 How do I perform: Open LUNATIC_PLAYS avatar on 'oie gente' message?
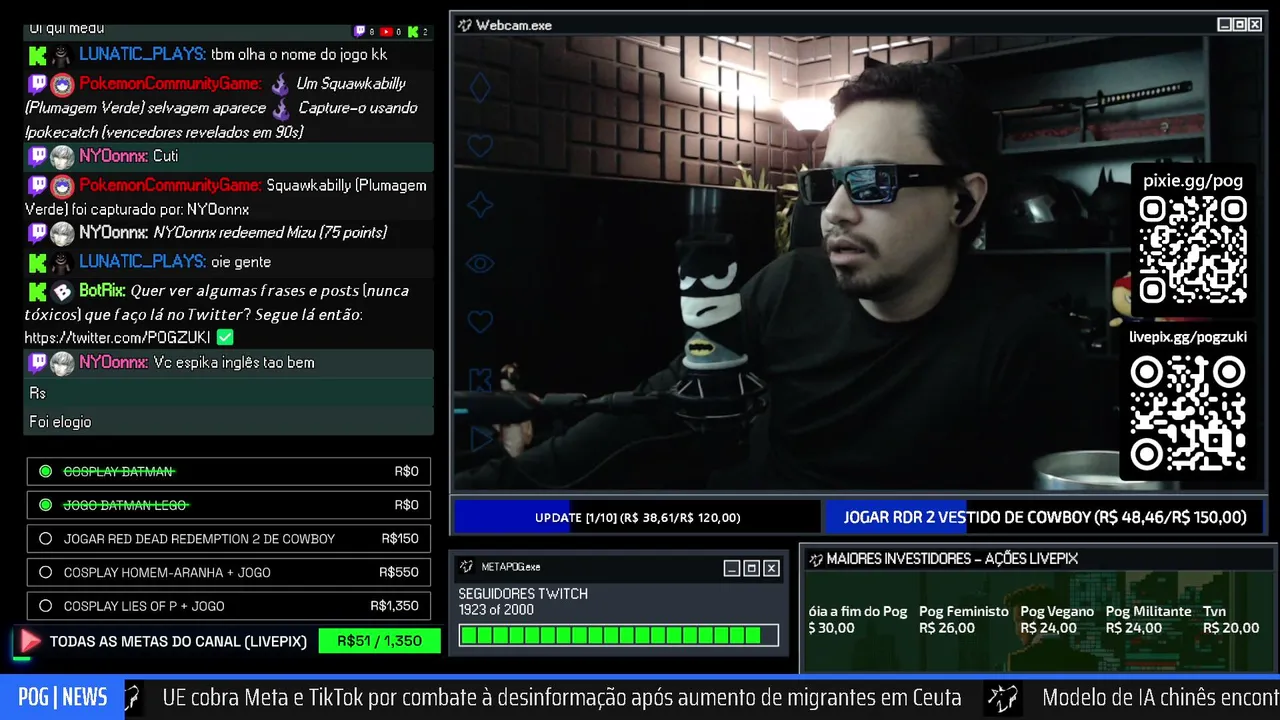[x=62, y=262]
